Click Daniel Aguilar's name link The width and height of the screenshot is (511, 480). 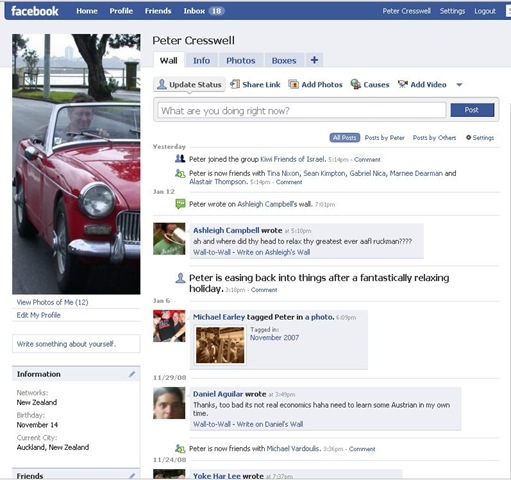click(218, 394)
